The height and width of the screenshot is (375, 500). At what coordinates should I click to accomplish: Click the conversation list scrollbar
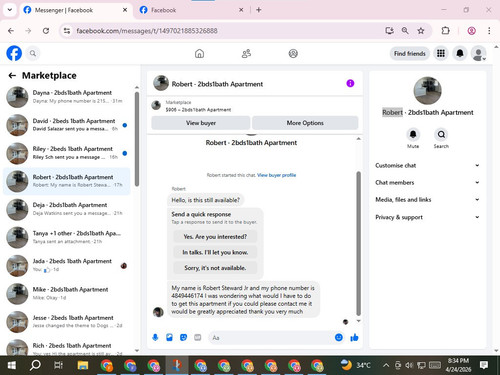137,139
